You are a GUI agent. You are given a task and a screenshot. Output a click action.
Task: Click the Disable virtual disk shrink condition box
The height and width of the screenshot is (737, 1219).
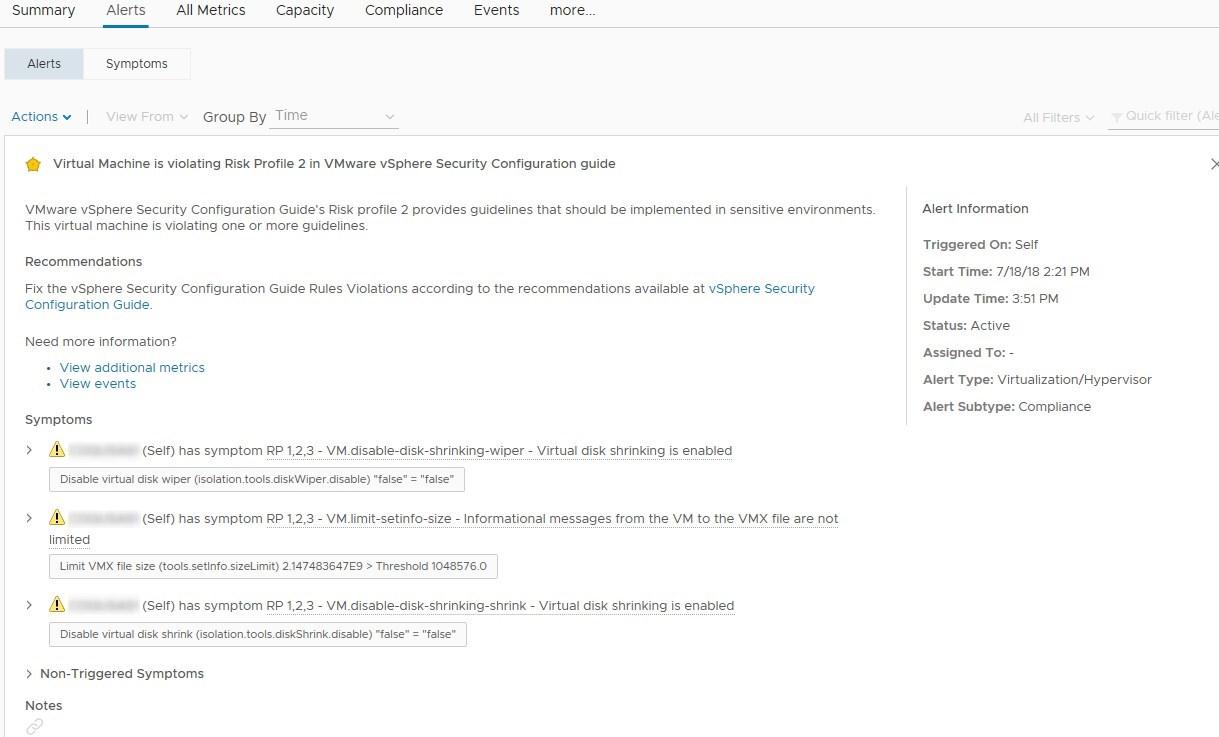click(x=258, y=635)
